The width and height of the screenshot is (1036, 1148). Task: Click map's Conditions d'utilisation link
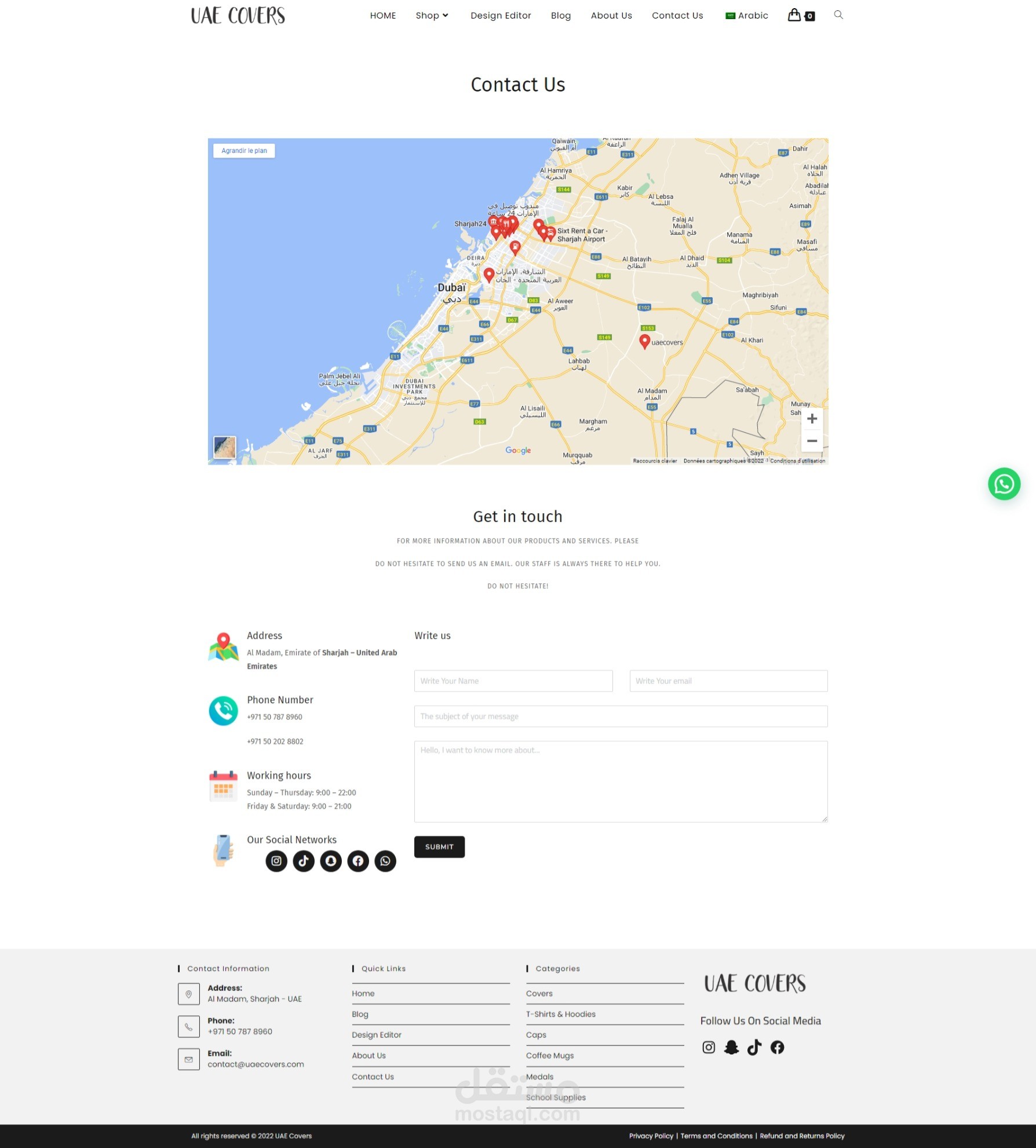[x=797, y=461]
